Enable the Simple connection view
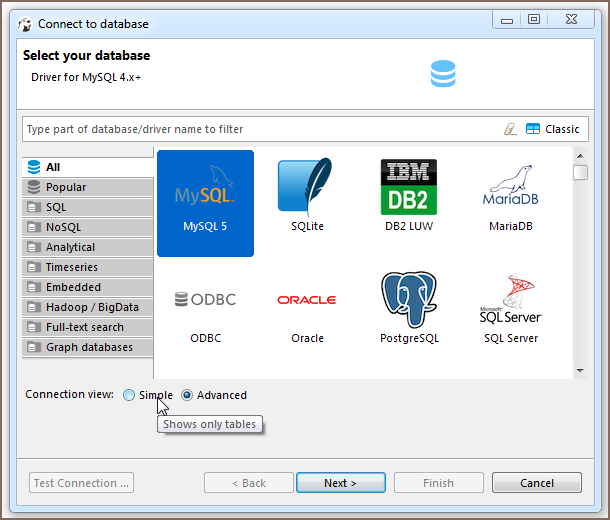The image size is (610, 520). (x=129, y=395)
